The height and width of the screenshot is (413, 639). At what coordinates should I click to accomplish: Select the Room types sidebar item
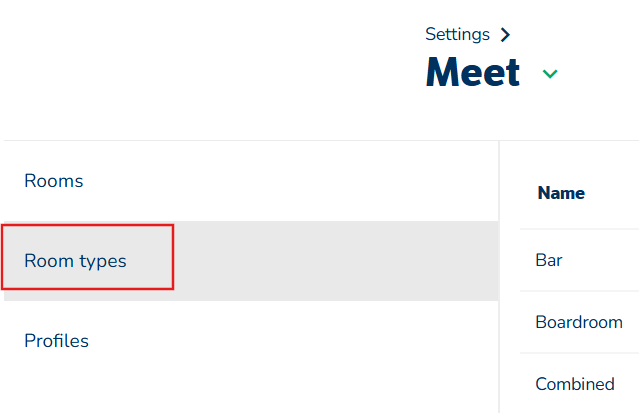click(x=75, y=261)
